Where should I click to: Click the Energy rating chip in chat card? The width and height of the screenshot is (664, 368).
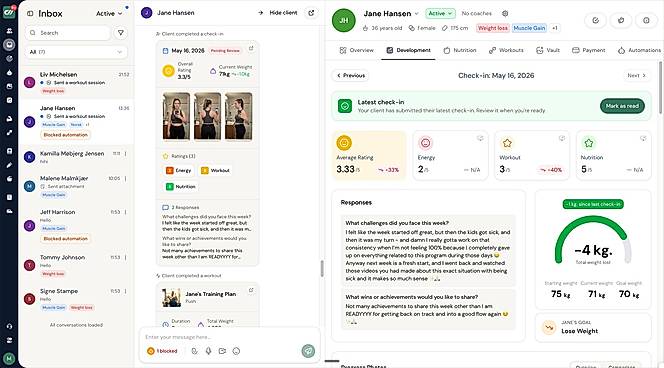[x=179, y=170]
